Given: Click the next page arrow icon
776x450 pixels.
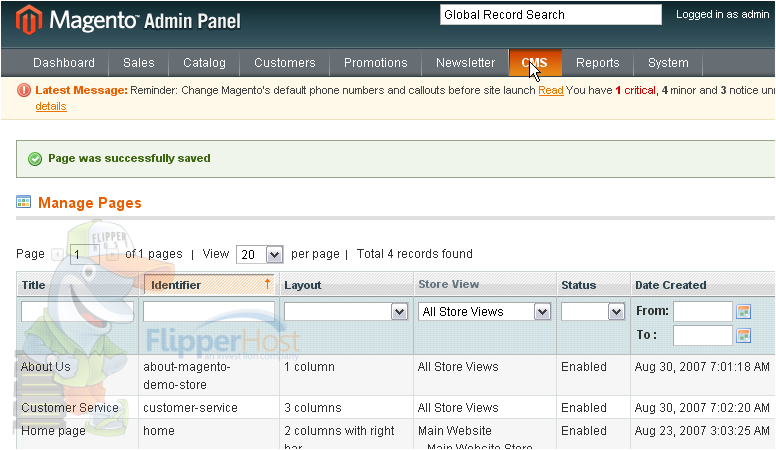Looking at the screenshot, I should coord(113,254).
